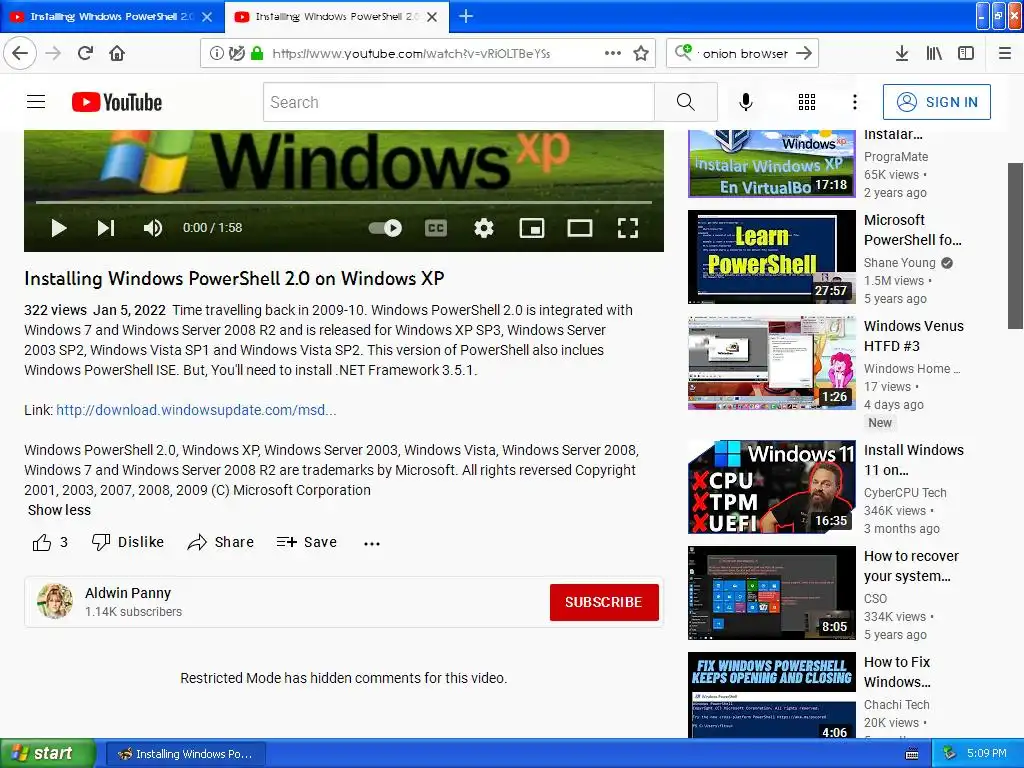The width and height of the screenshot is (1024, 768).
Task: Bookmark this page with the star icon
Action: coord(641,53)
